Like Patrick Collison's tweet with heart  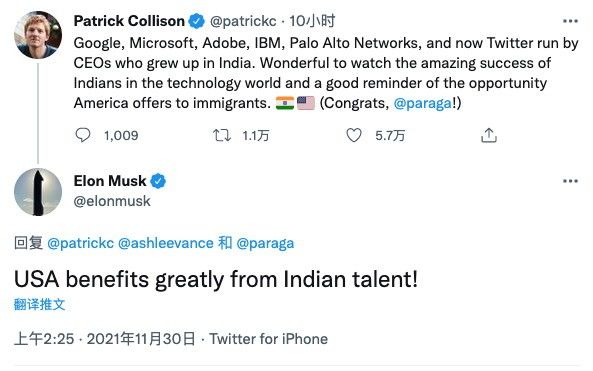354,135
